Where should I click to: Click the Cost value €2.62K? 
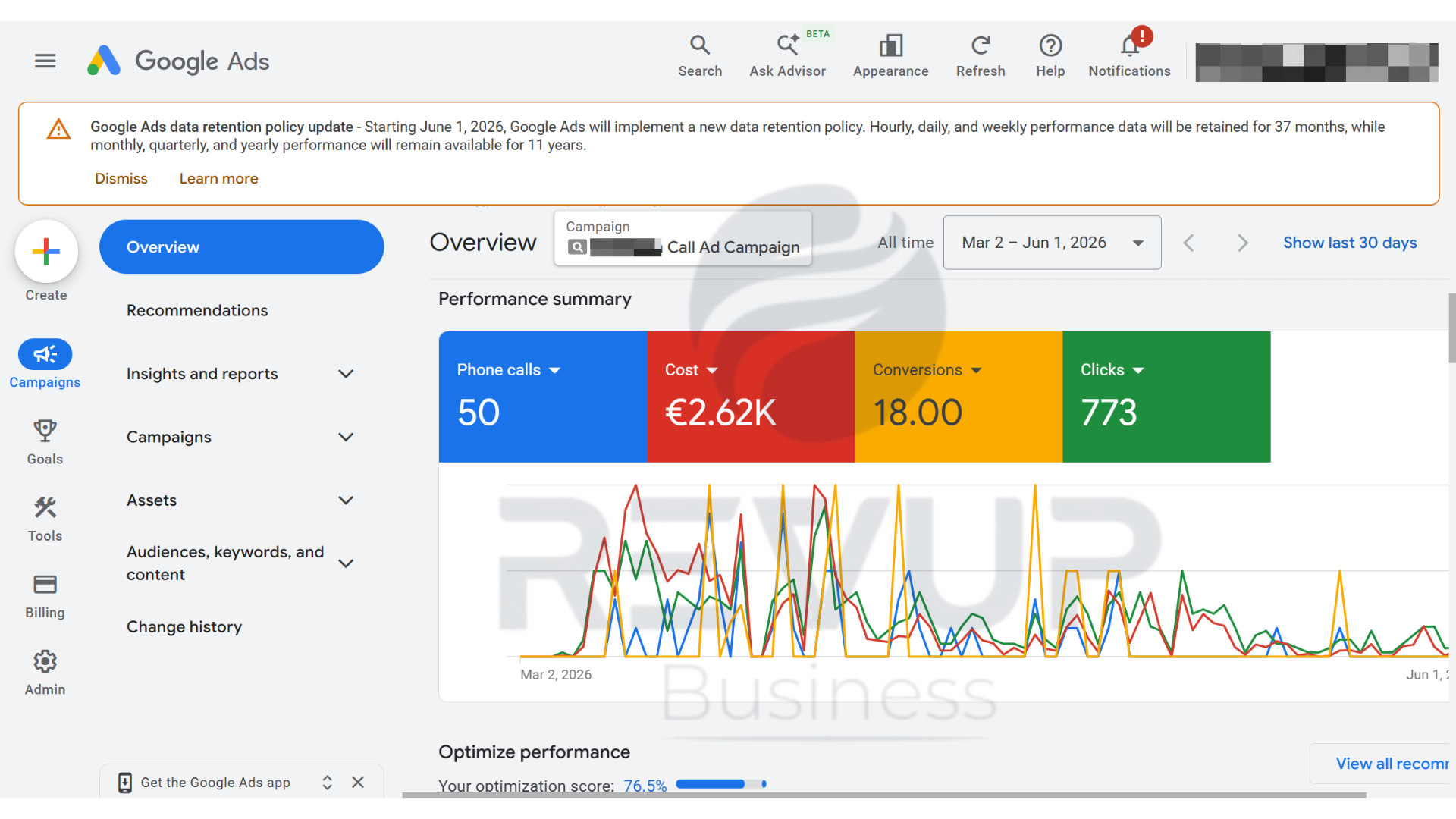click(720, 413)
